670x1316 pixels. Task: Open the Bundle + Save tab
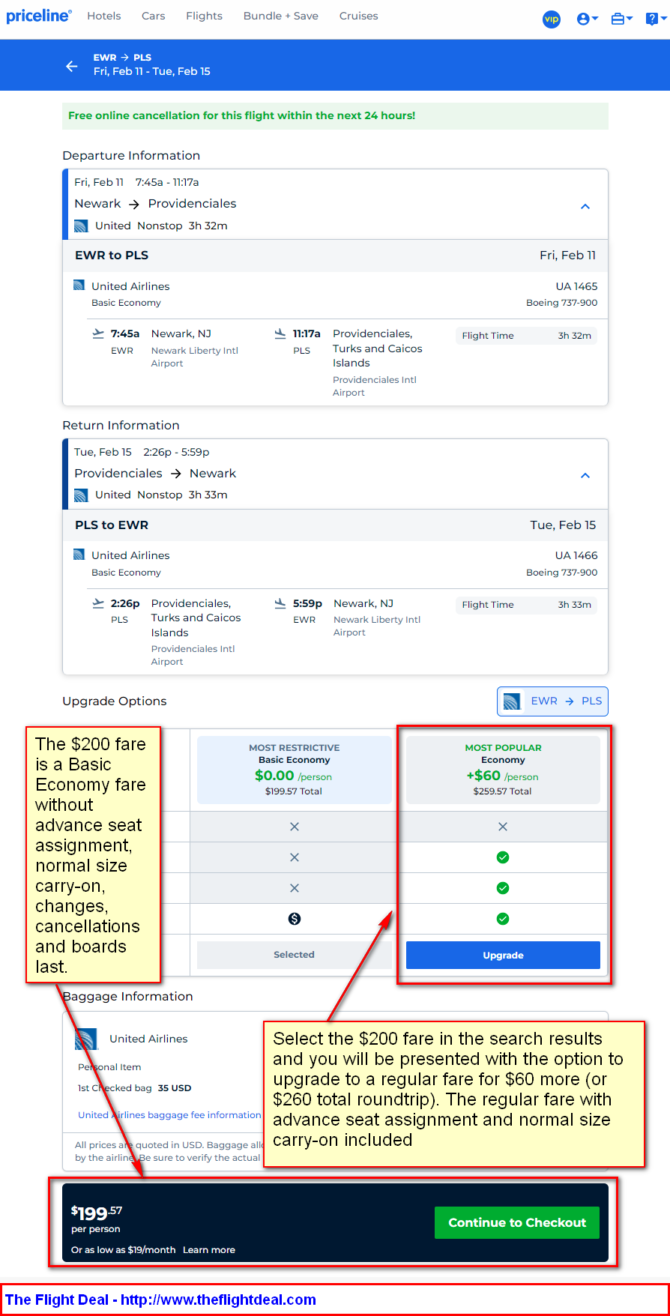(281, 16)
